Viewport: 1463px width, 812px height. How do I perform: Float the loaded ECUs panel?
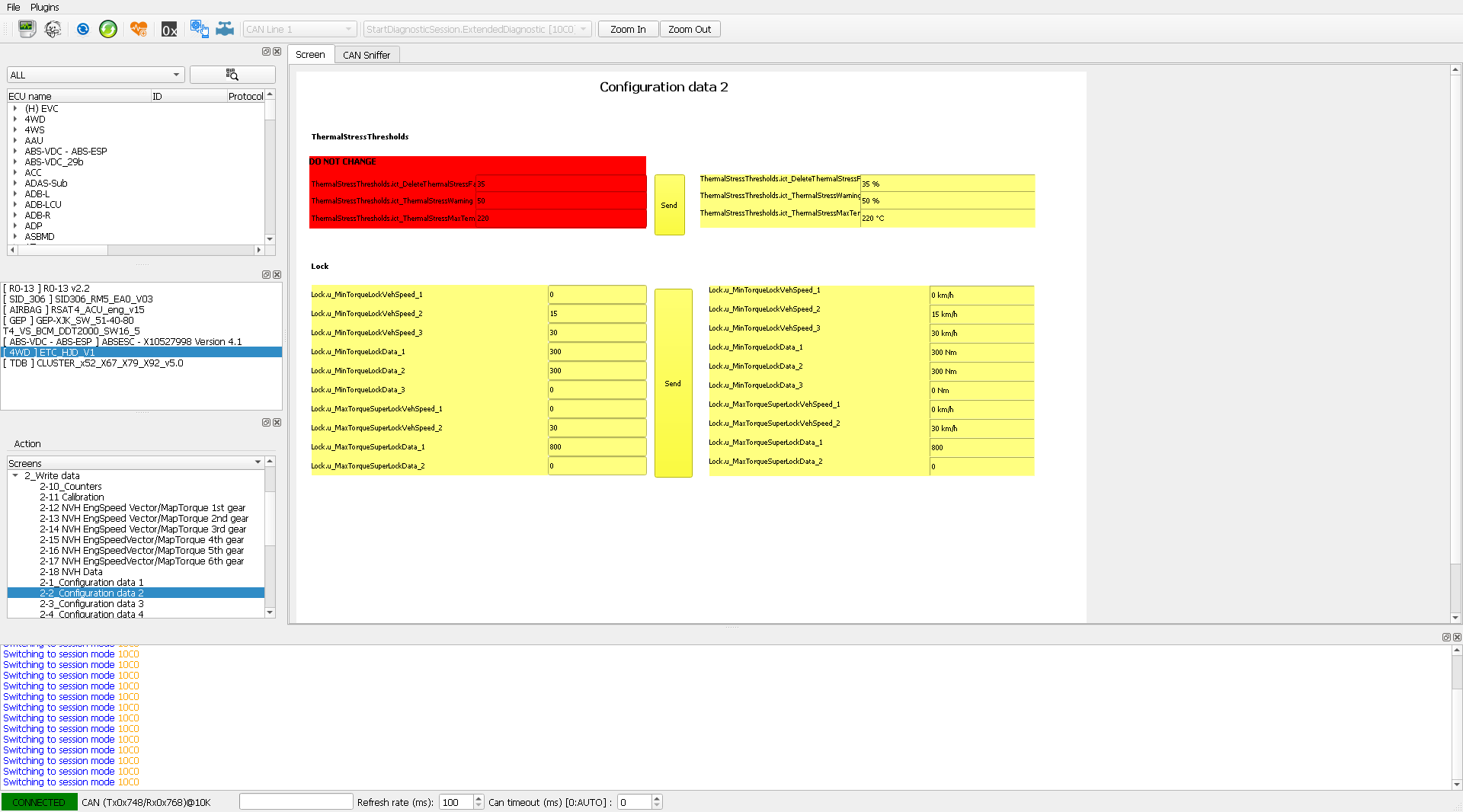coord(266,275)
